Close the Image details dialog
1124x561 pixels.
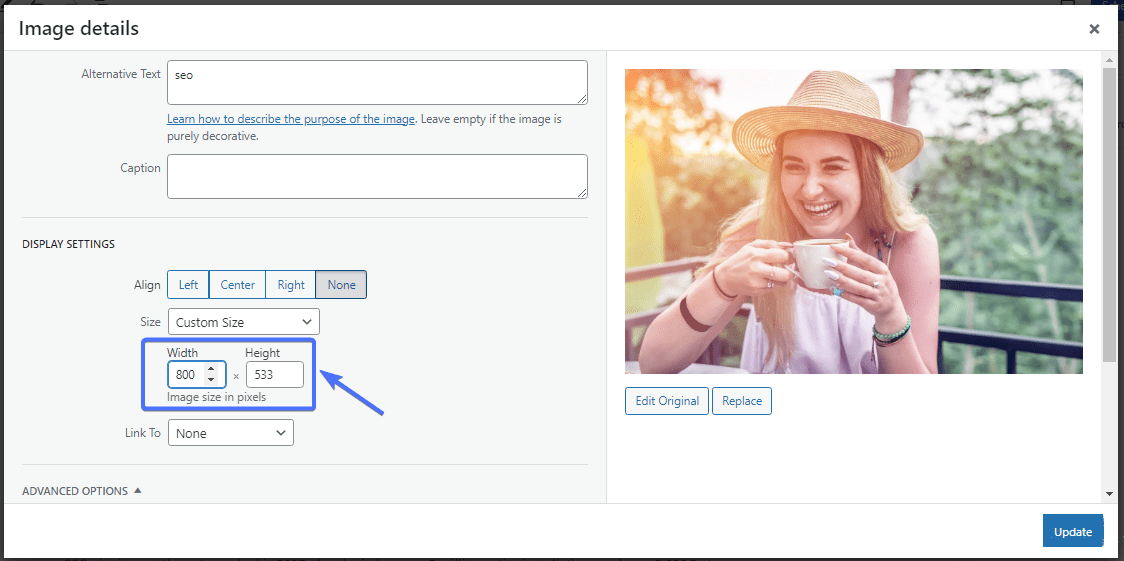(x=1094, y=29)
